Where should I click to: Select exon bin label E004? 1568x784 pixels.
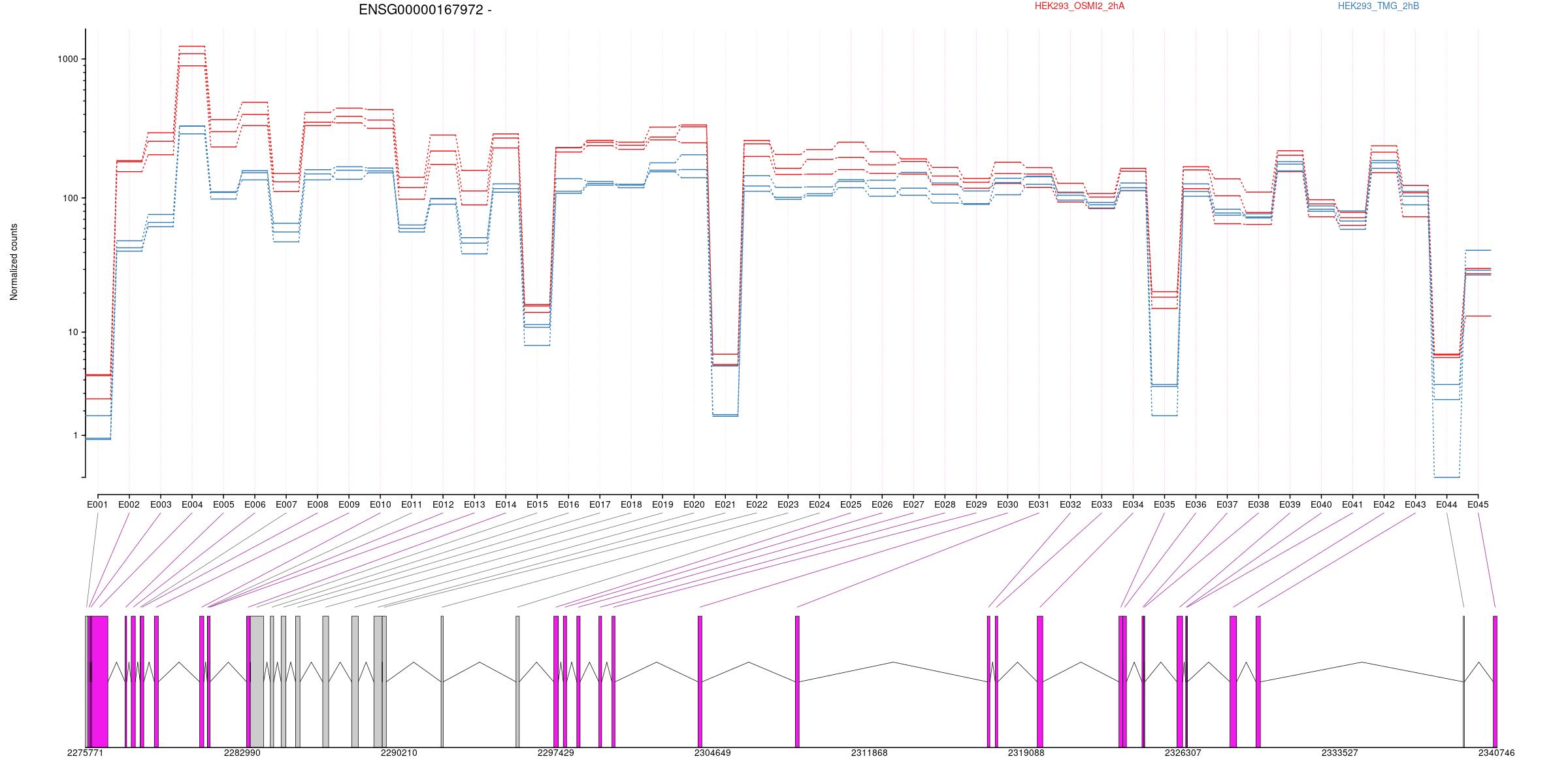pyautogui.click(x=191, y=504)
